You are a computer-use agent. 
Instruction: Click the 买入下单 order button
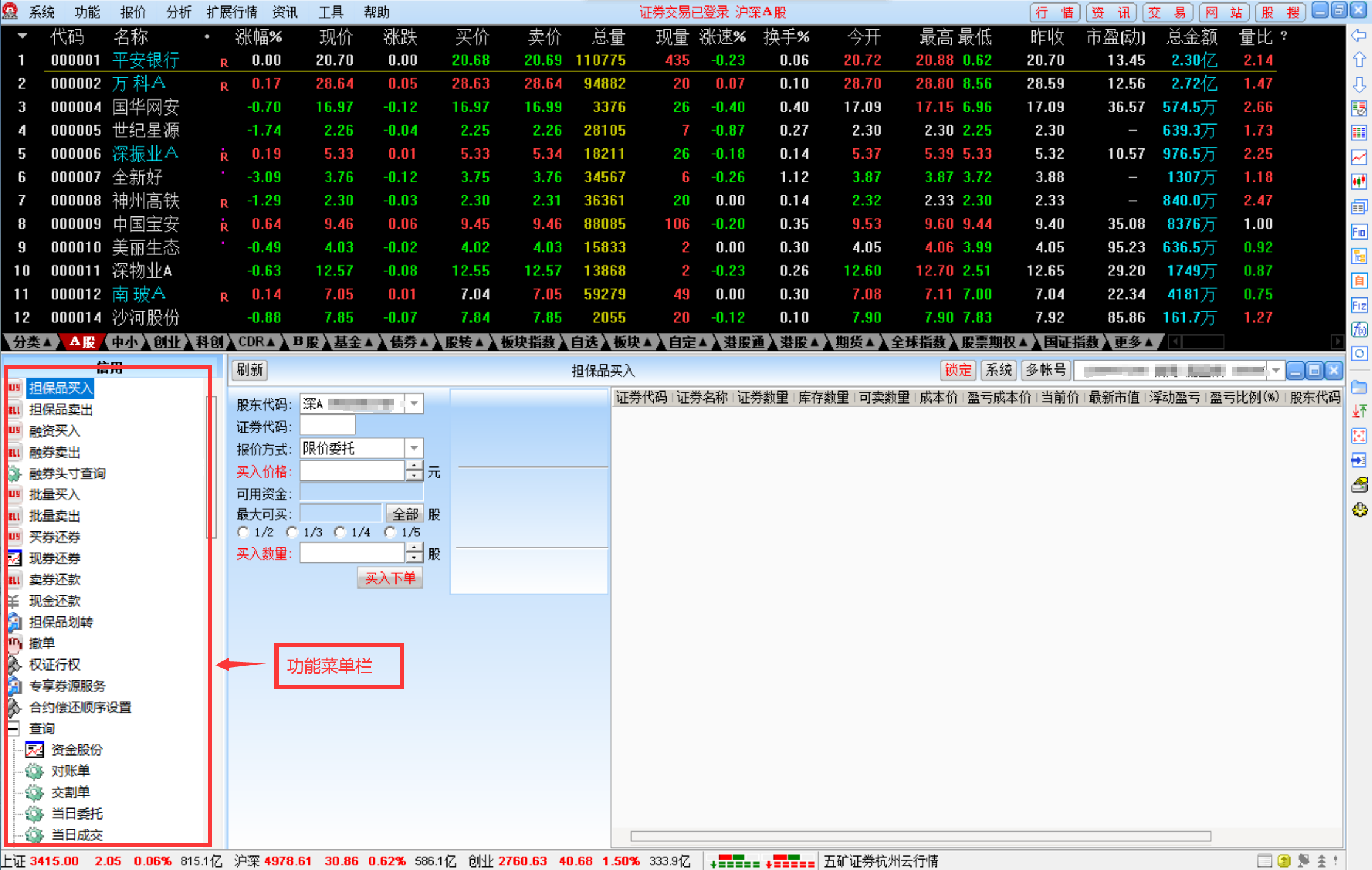tap(390, 578)
